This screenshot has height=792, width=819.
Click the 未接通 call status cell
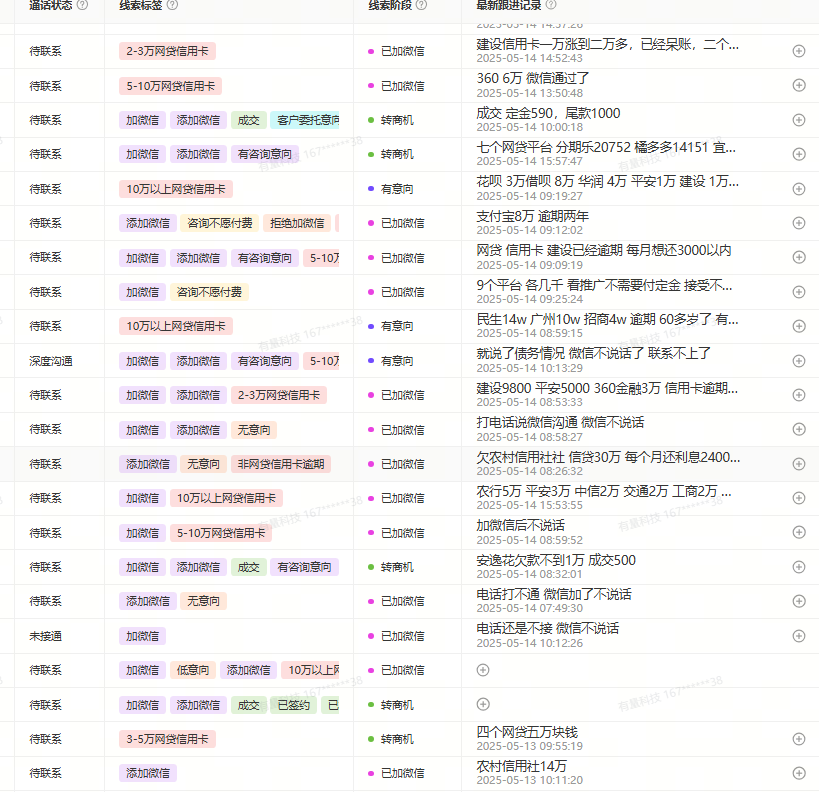pyautogui.click(x=45, y=636)
